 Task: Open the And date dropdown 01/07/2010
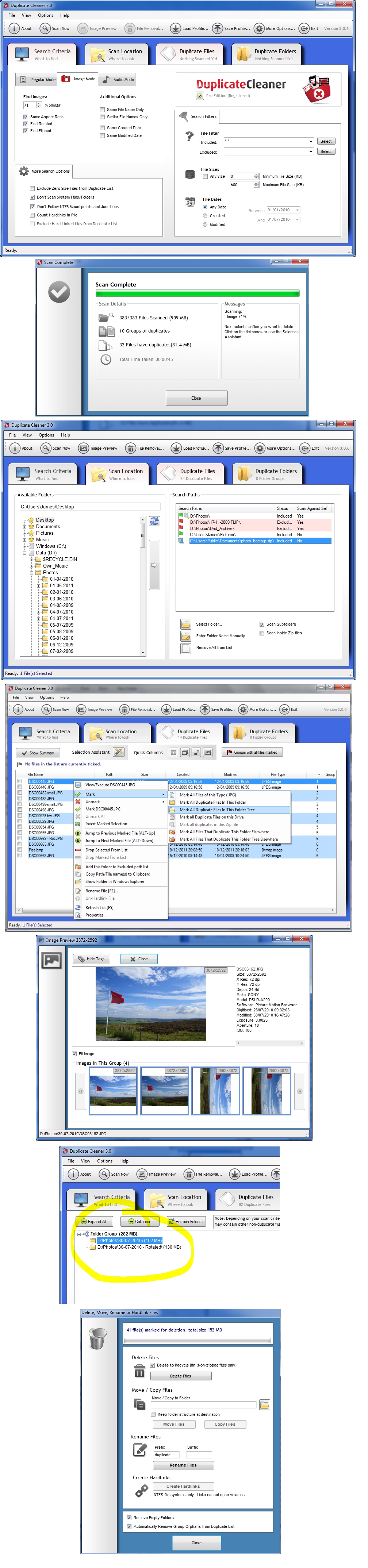[297, 219]
